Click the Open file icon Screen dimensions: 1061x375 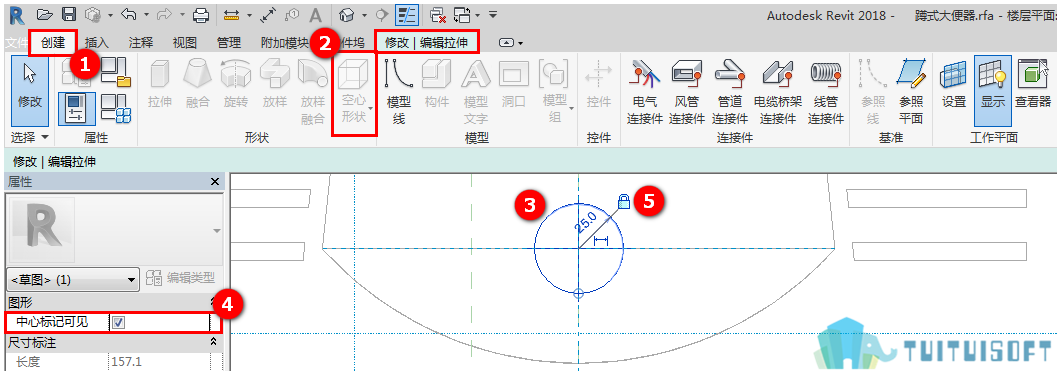click(x=45, y=14)
